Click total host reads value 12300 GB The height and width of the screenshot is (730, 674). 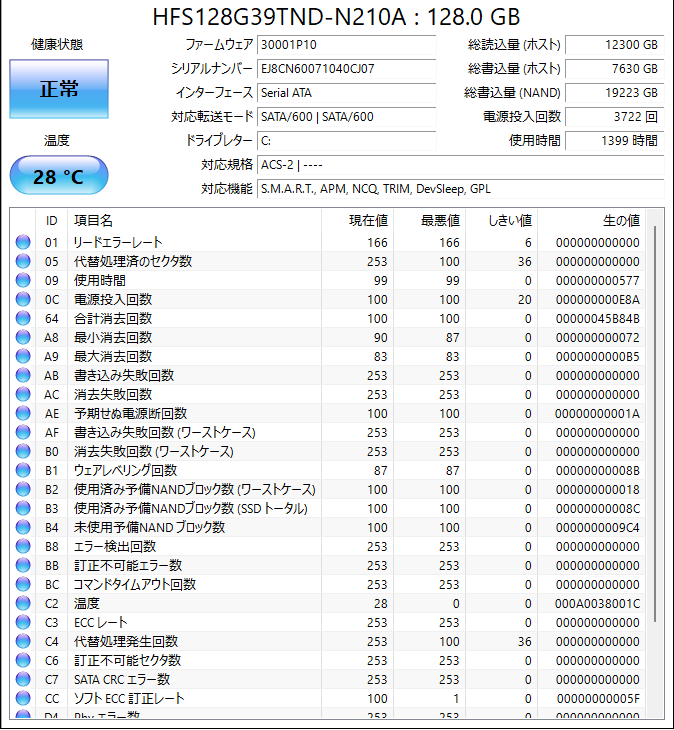[x=614, y=45]
